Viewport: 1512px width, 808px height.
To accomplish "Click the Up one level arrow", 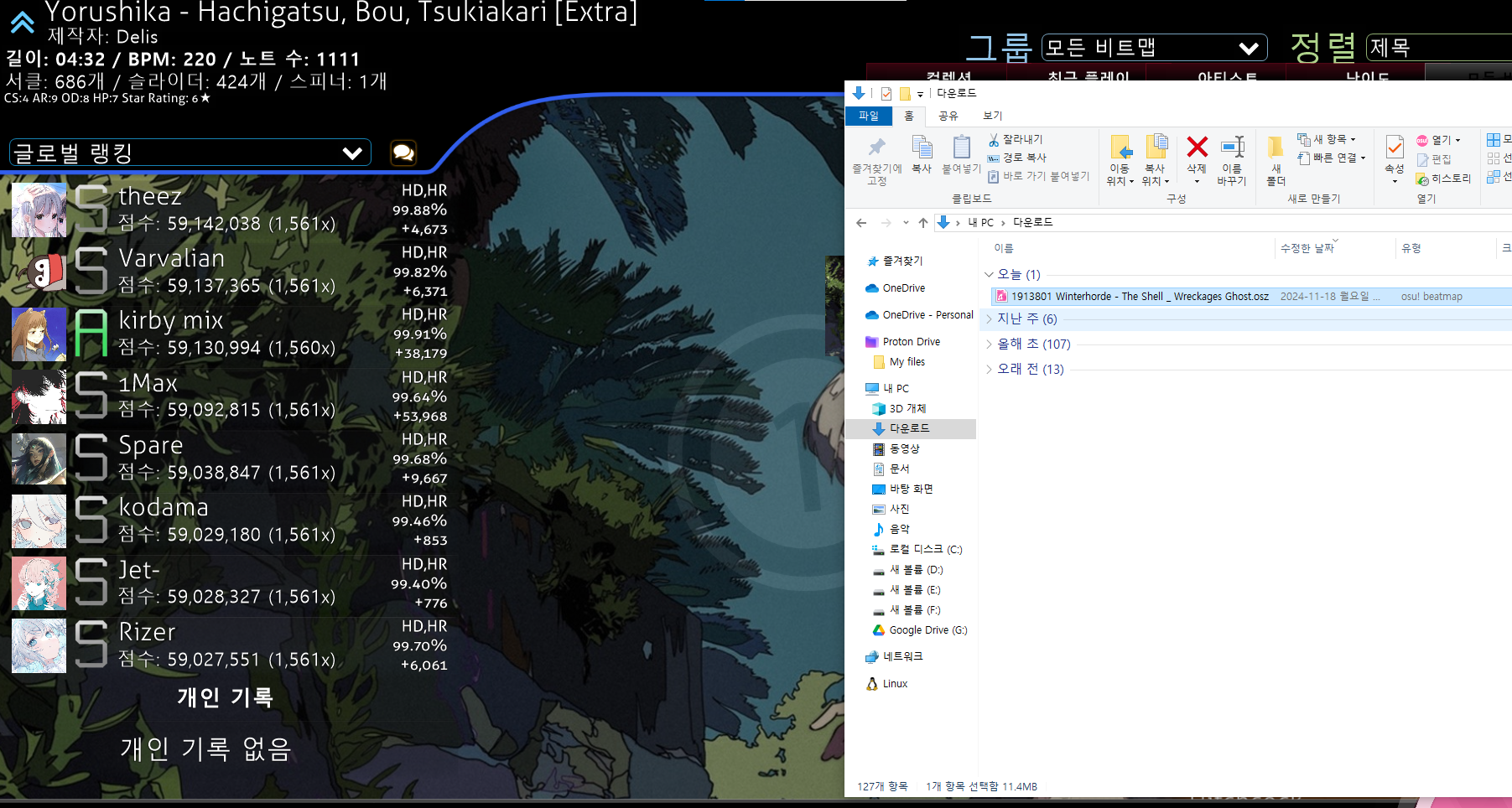I will 923,222.
